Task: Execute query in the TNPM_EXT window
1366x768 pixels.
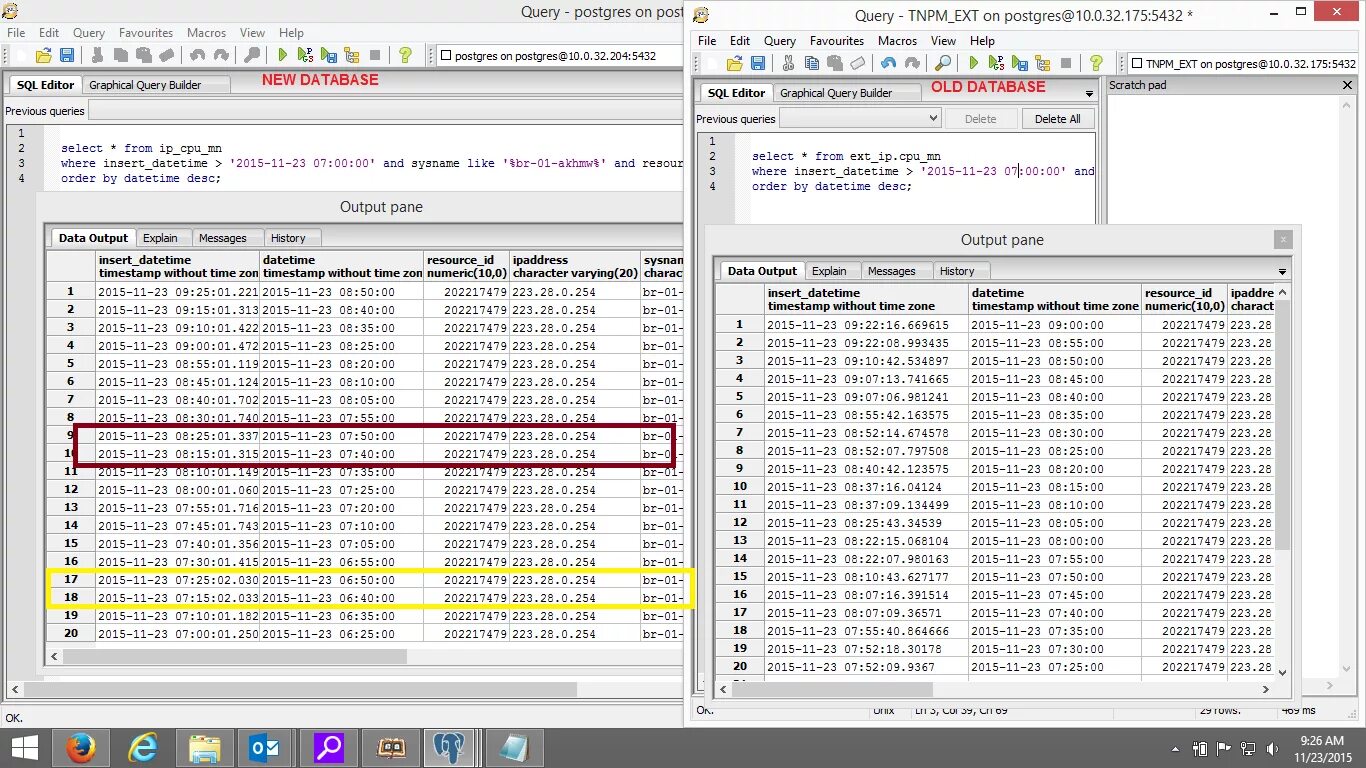Action: (974, 63)
